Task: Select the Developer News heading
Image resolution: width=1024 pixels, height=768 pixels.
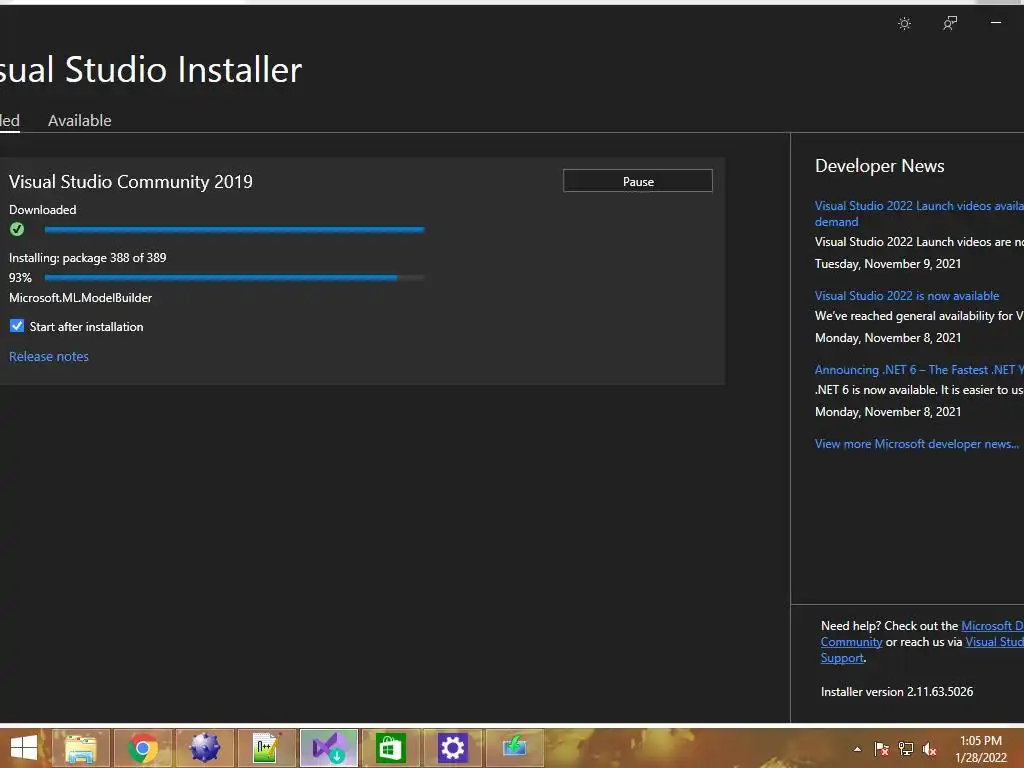Action: tap(880, 166)
